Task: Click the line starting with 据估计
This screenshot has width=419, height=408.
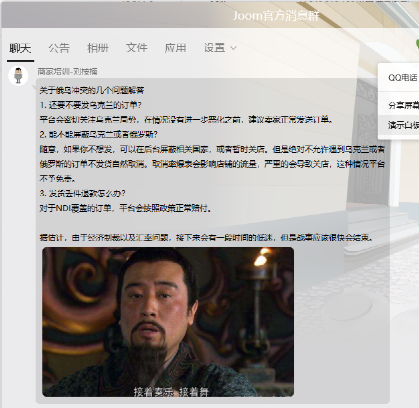Action: coord(206,238)
